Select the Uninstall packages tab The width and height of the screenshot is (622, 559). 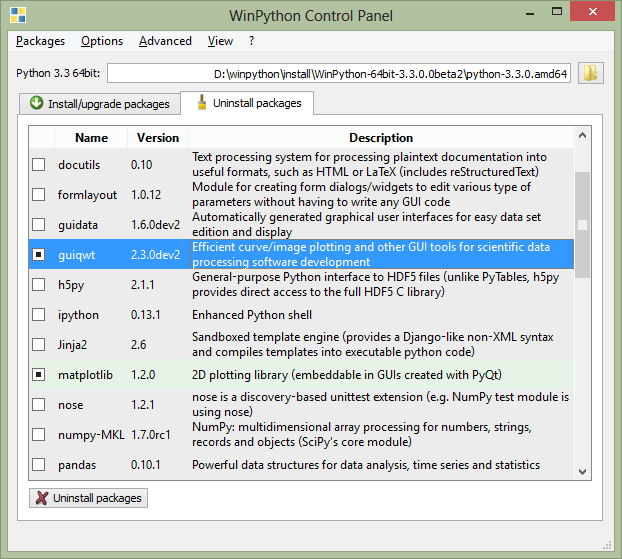point(247,103)
